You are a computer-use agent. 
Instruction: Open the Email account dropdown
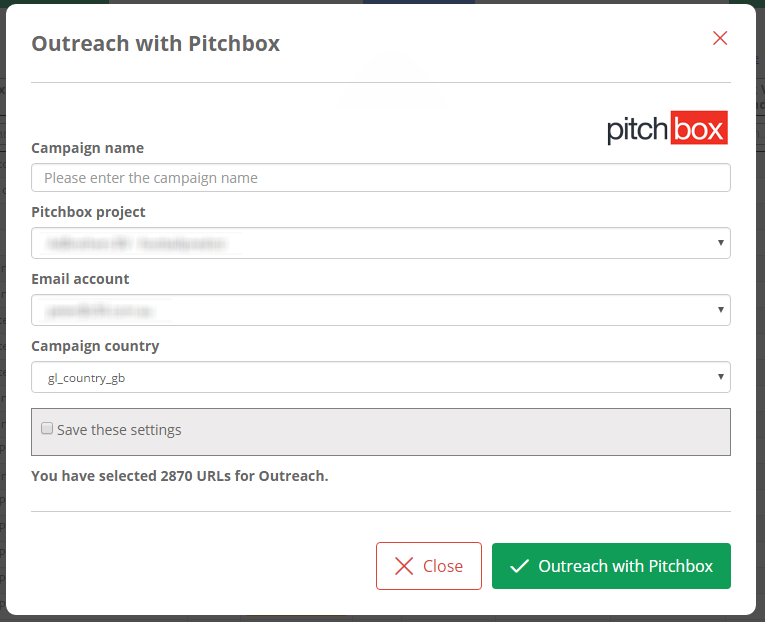pos(381,310)
